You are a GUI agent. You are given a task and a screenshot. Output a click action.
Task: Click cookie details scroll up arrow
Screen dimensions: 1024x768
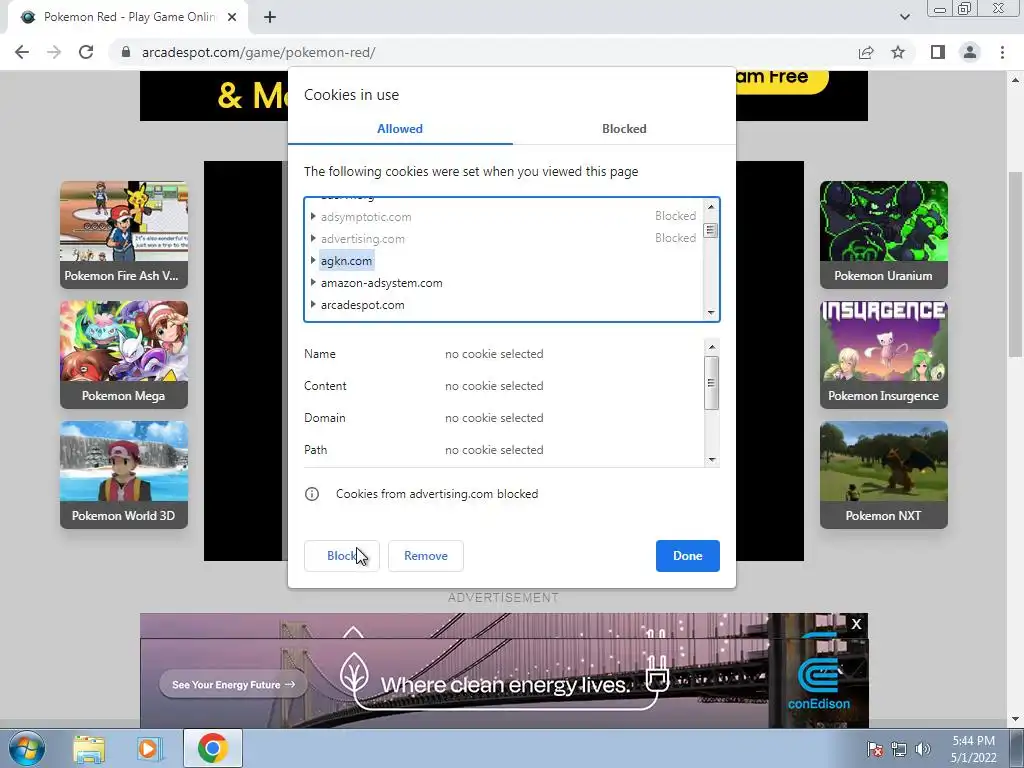tap(711, 347)
